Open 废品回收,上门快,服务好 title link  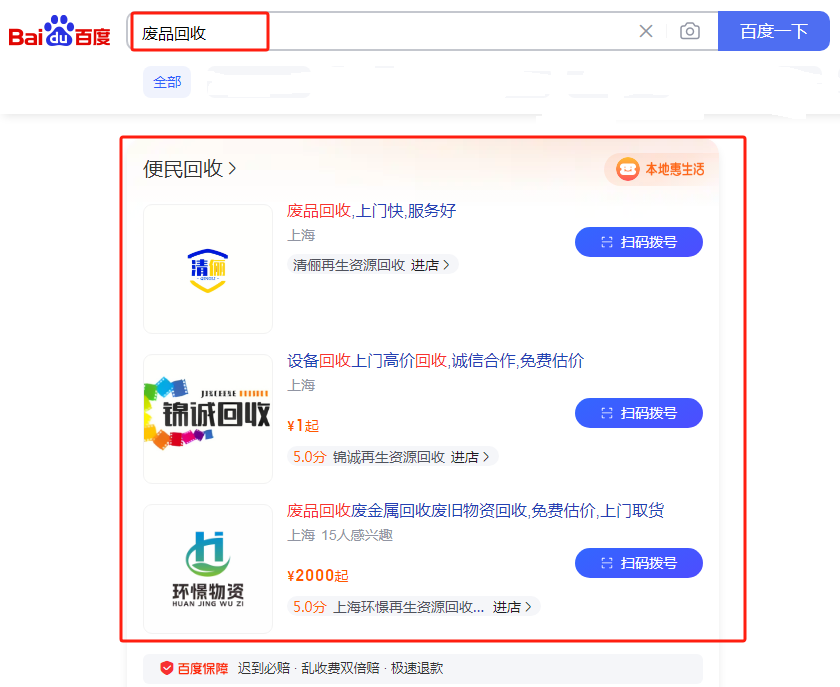click(371, 211)
